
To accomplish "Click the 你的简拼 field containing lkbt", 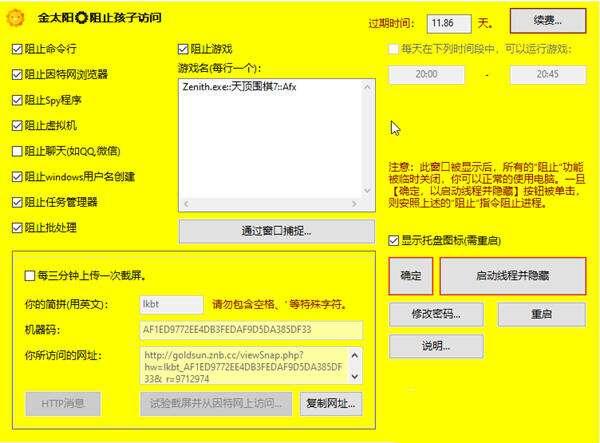I will (x=171, y=305).
